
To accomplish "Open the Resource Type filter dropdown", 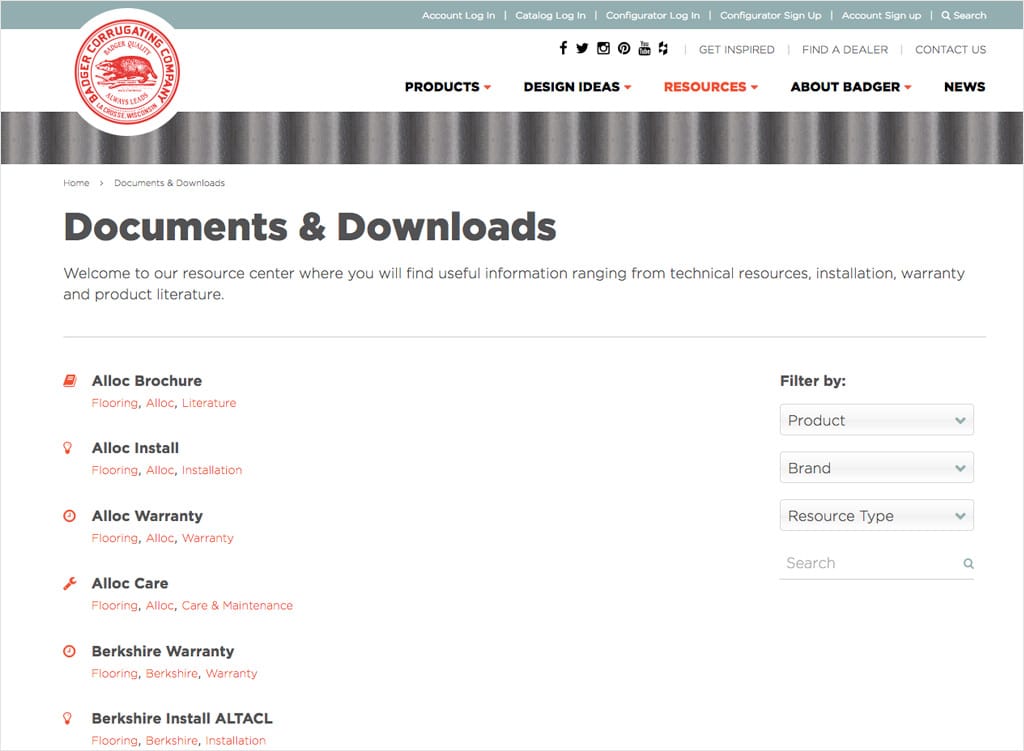I will pos(876,515).
